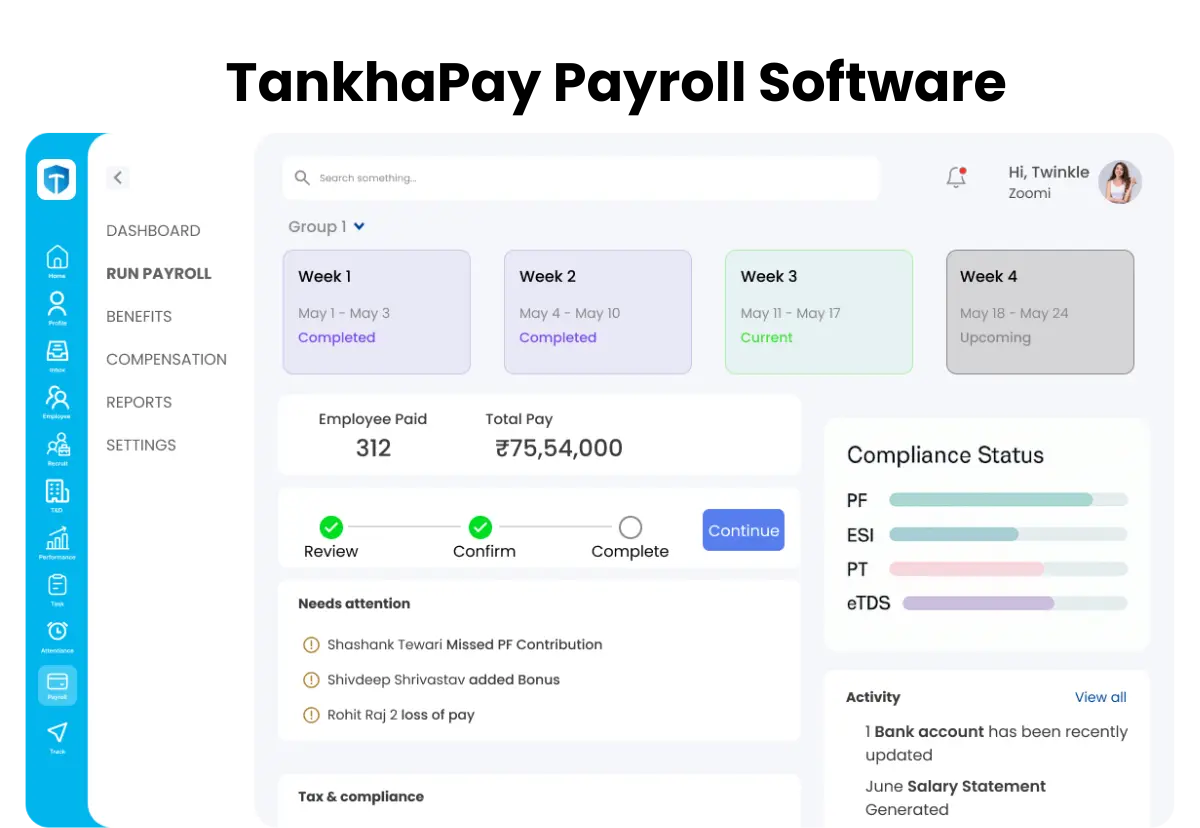The image size is (1200, 828).
Task: Click the eTDS compliance progress bar
Action: click(1015, 604)
